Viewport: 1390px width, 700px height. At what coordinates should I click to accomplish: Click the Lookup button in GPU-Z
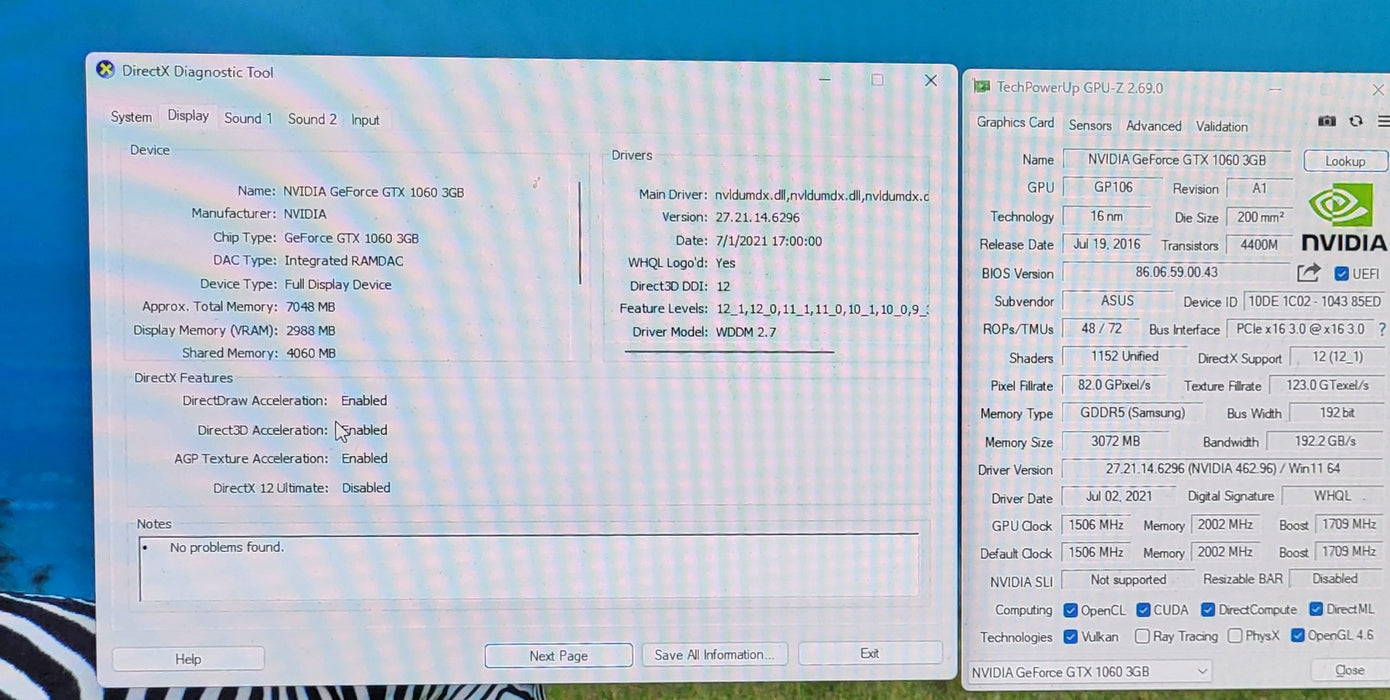pos(1345,161)
